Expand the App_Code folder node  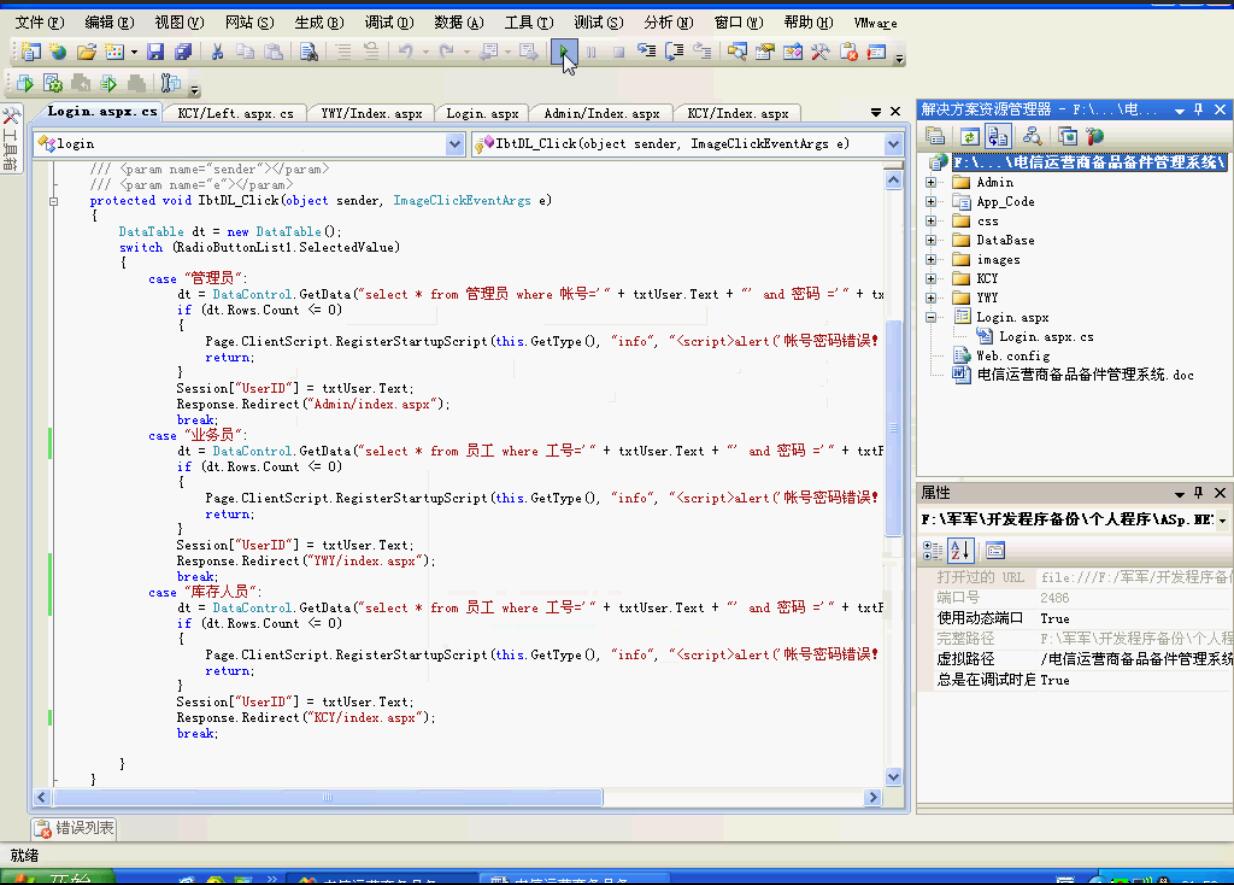point(931,201)
